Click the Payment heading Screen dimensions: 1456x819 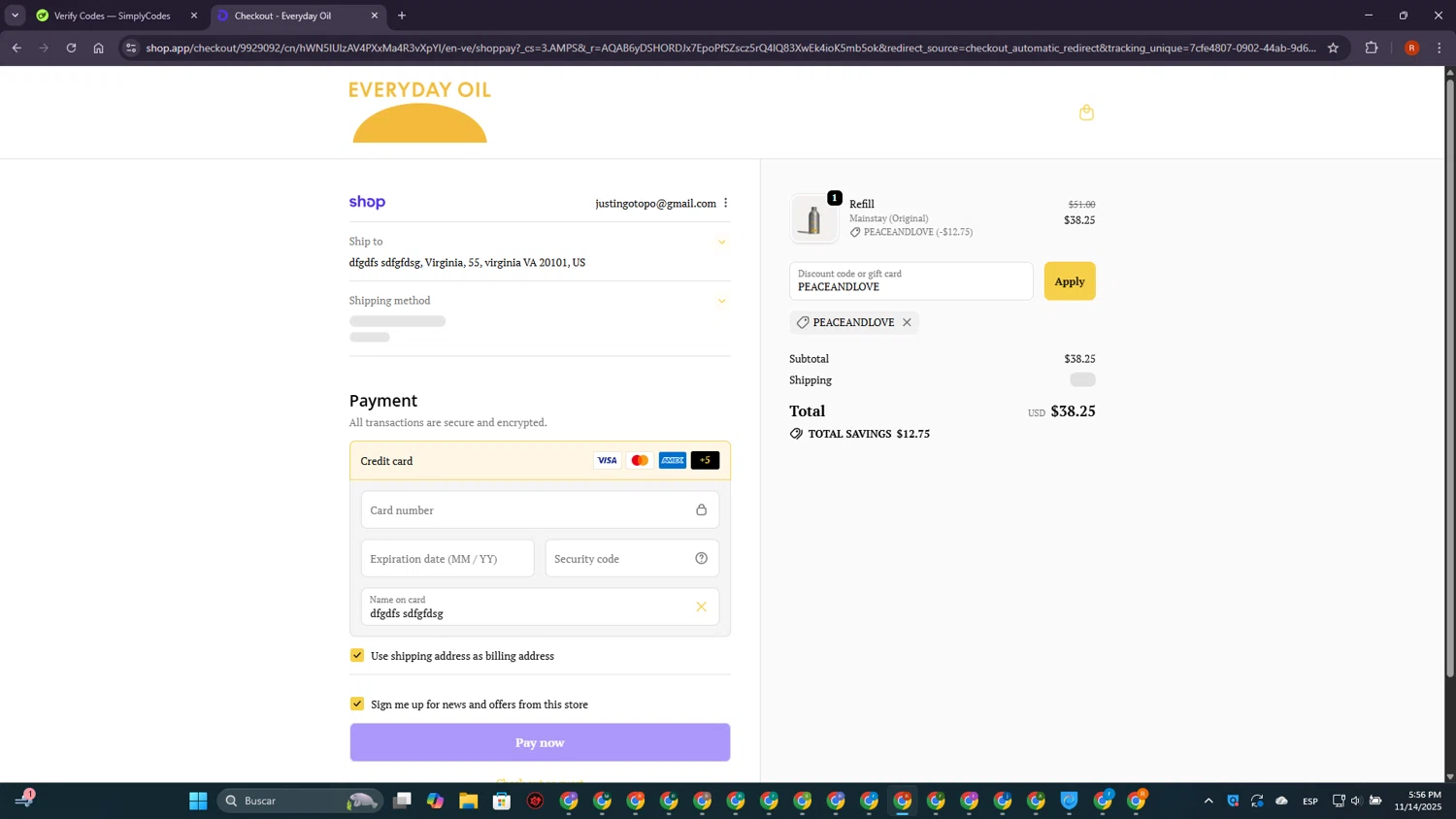coord(383,401)
